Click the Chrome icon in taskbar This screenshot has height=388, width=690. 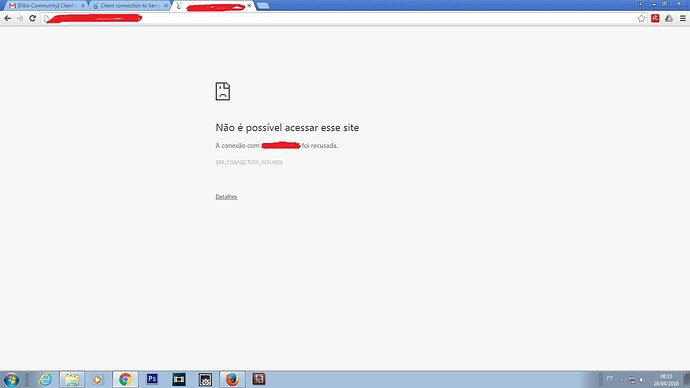tap(125, 379)
